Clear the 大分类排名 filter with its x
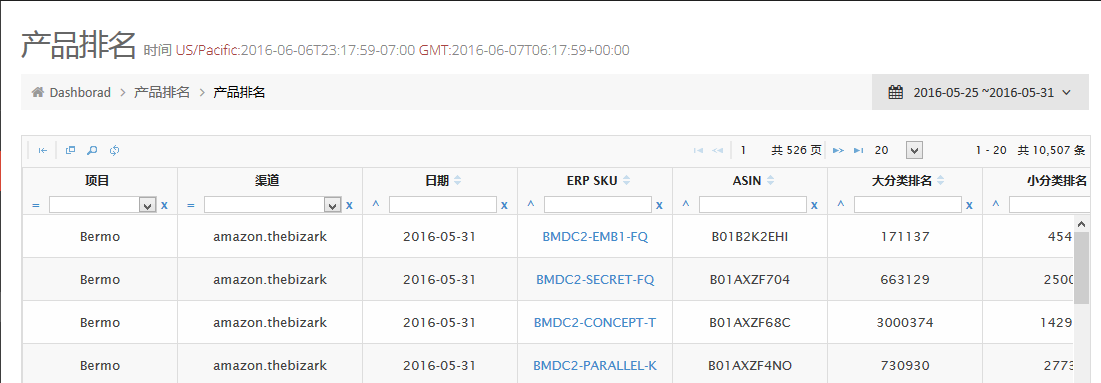The width and height of the screenshot is (1101, 383). click(970, 205)
